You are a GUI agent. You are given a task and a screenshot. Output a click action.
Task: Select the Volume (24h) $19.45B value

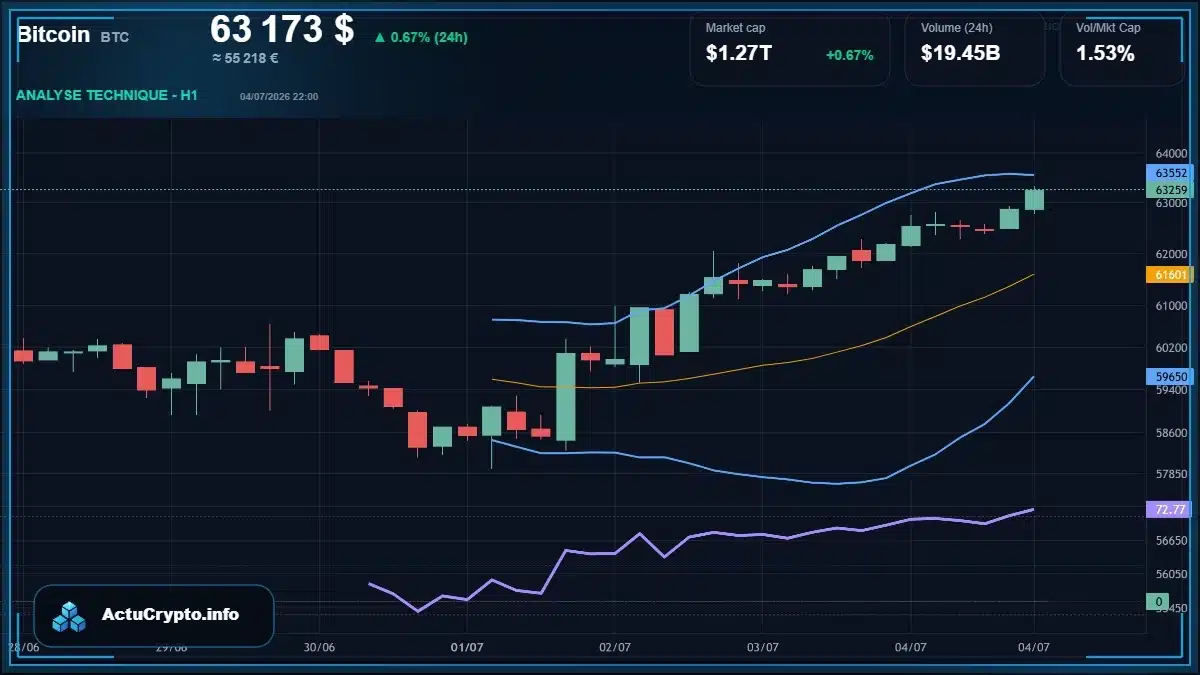(961, 54)
